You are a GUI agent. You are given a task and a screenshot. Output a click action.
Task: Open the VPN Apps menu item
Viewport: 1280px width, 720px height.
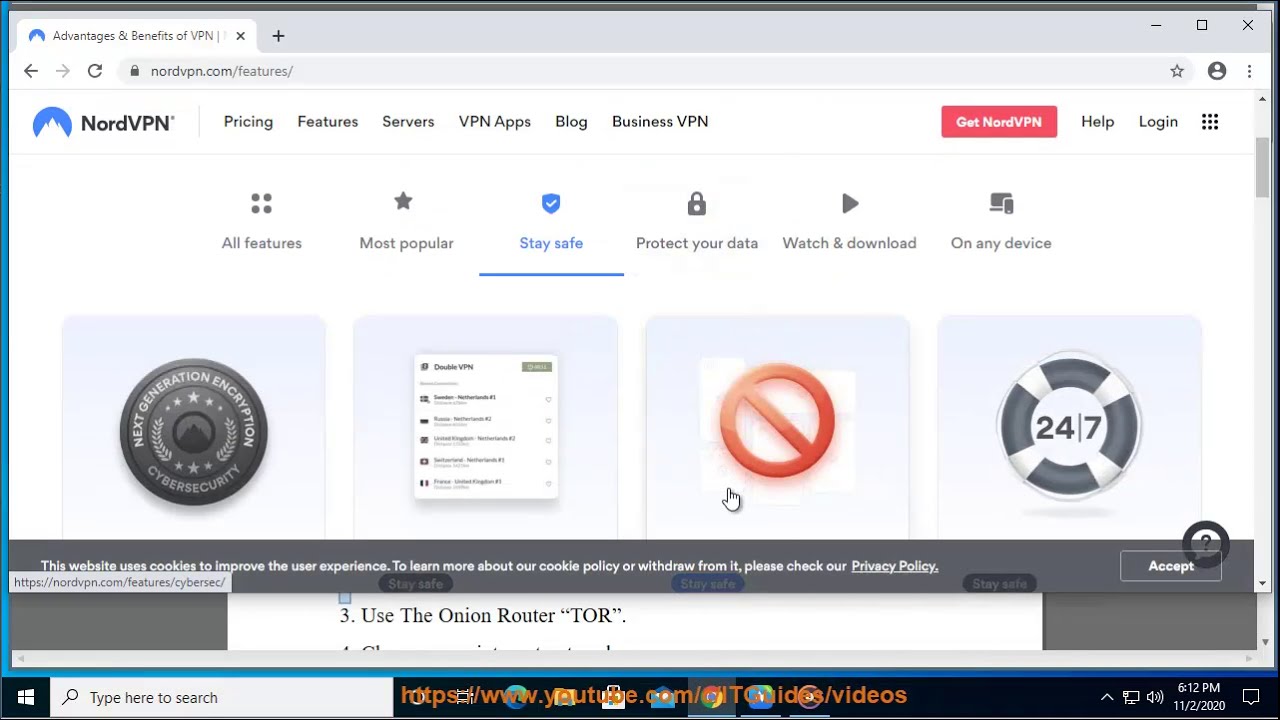(495, 121)
